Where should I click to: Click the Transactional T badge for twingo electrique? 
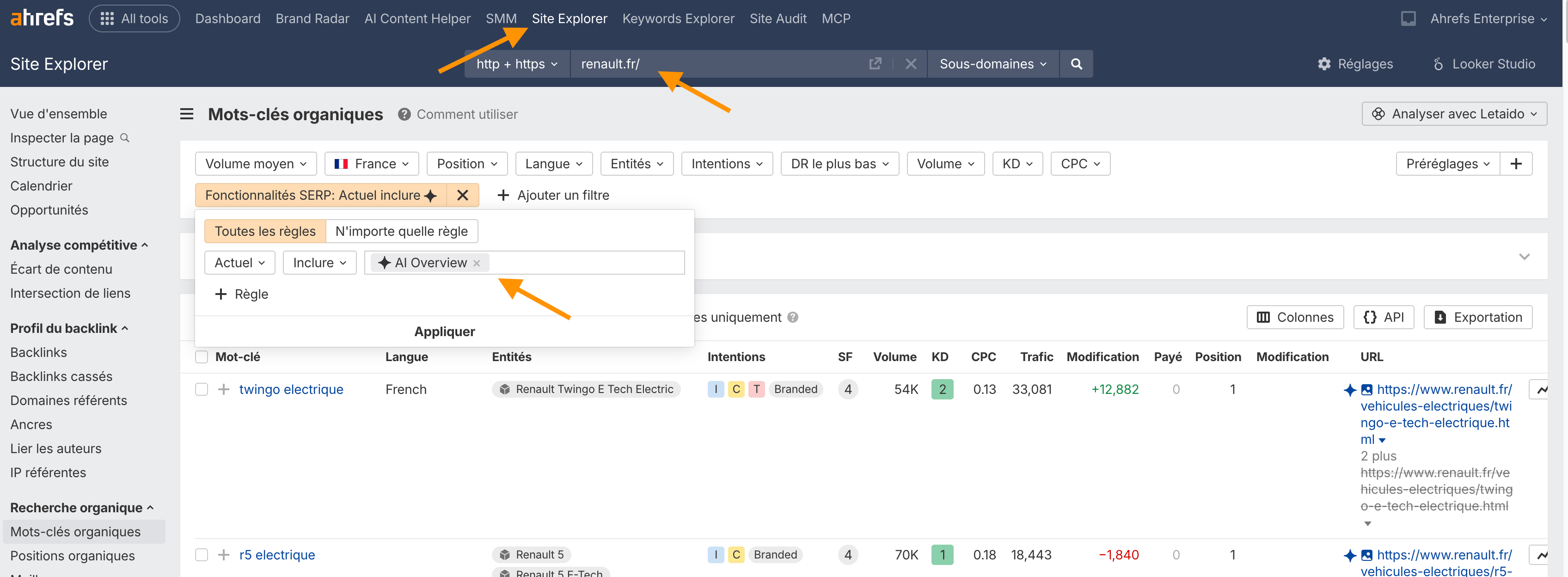(757, 390)
